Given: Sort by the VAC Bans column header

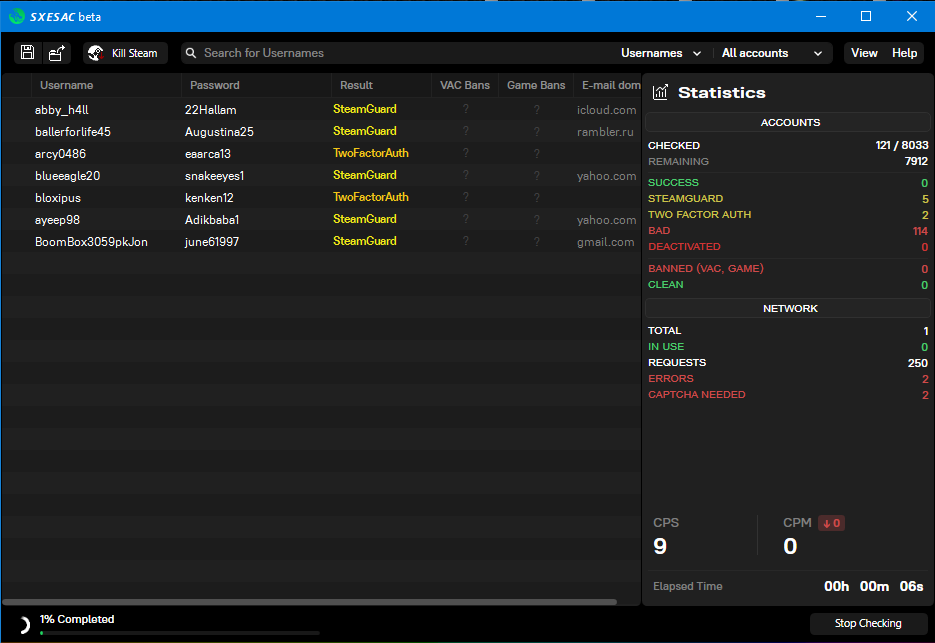Looking at the screenshot, I should point(465,85).
